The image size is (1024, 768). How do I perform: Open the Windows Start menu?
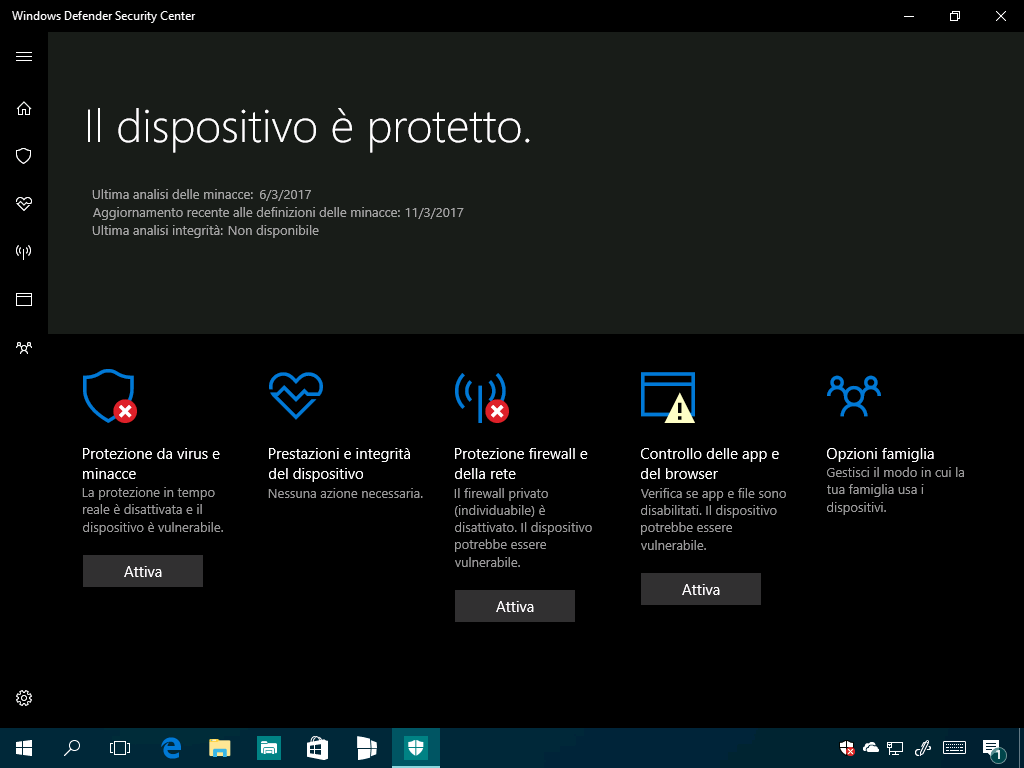click(24, 748)
